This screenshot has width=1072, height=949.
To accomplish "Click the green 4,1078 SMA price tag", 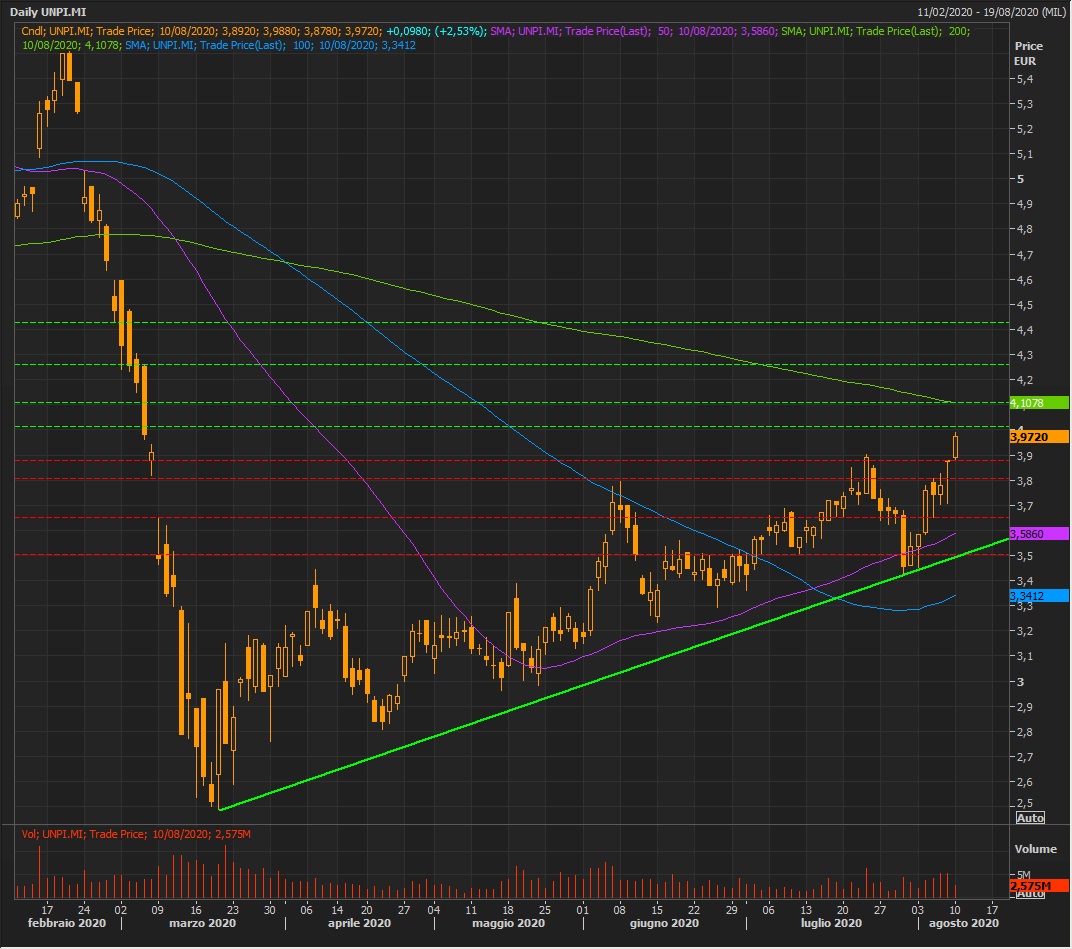I will point(1038,403).
